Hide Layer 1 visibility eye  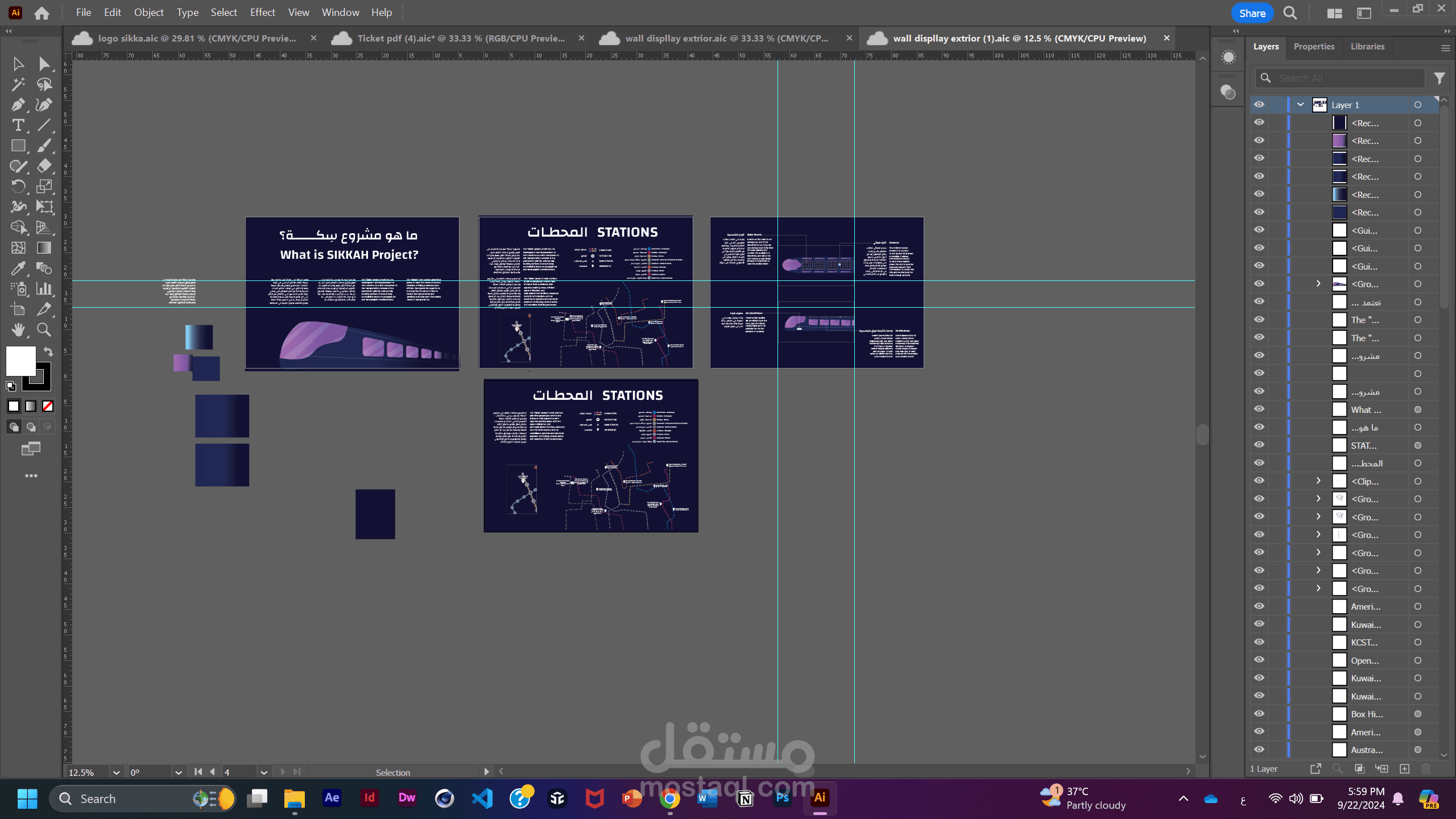(1259, 105)
